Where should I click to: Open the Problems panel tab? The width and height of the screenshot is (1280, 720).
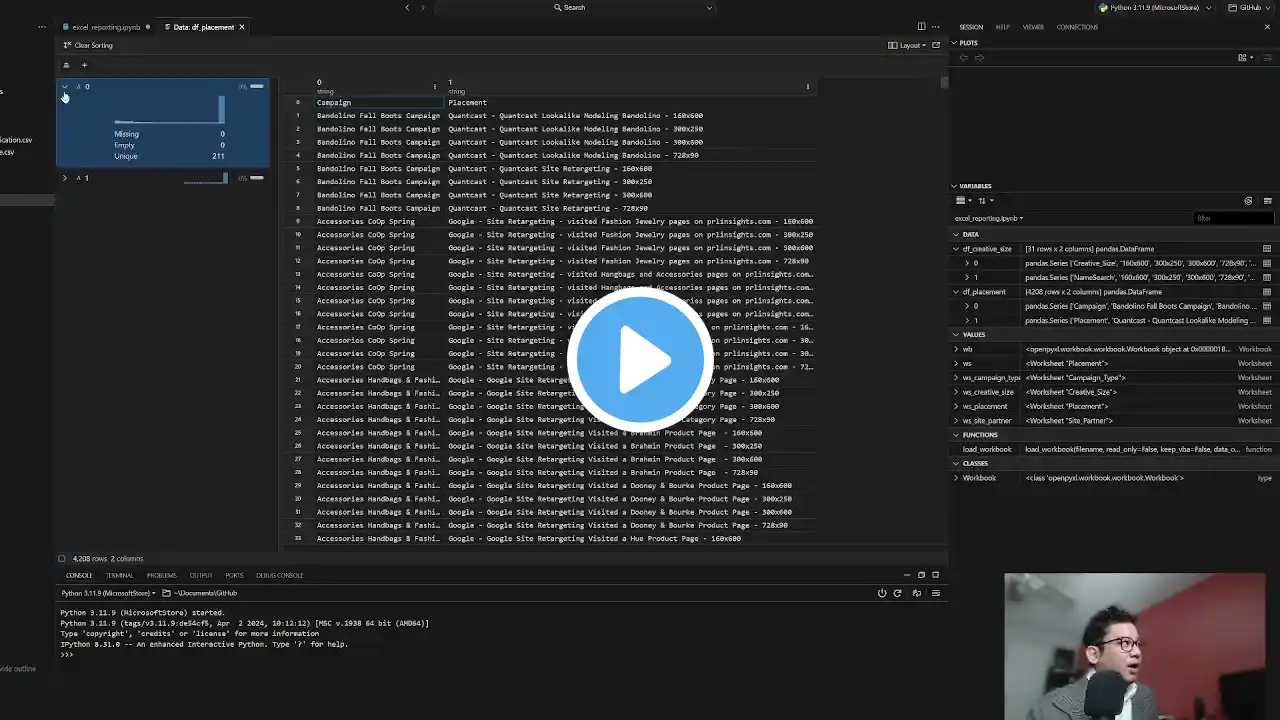point(161,575)
